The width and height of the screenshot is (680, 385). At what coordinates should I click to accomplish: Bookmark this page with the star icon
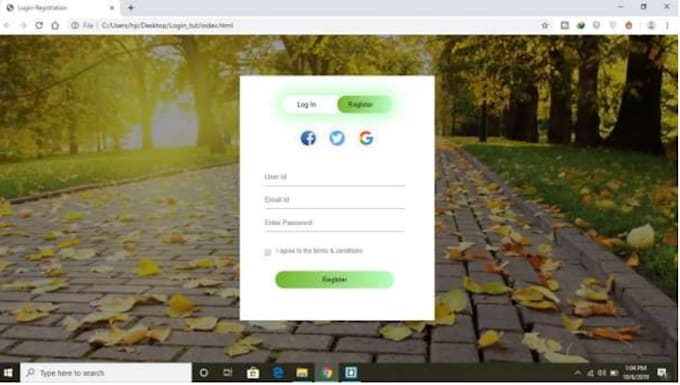point(545,26)
